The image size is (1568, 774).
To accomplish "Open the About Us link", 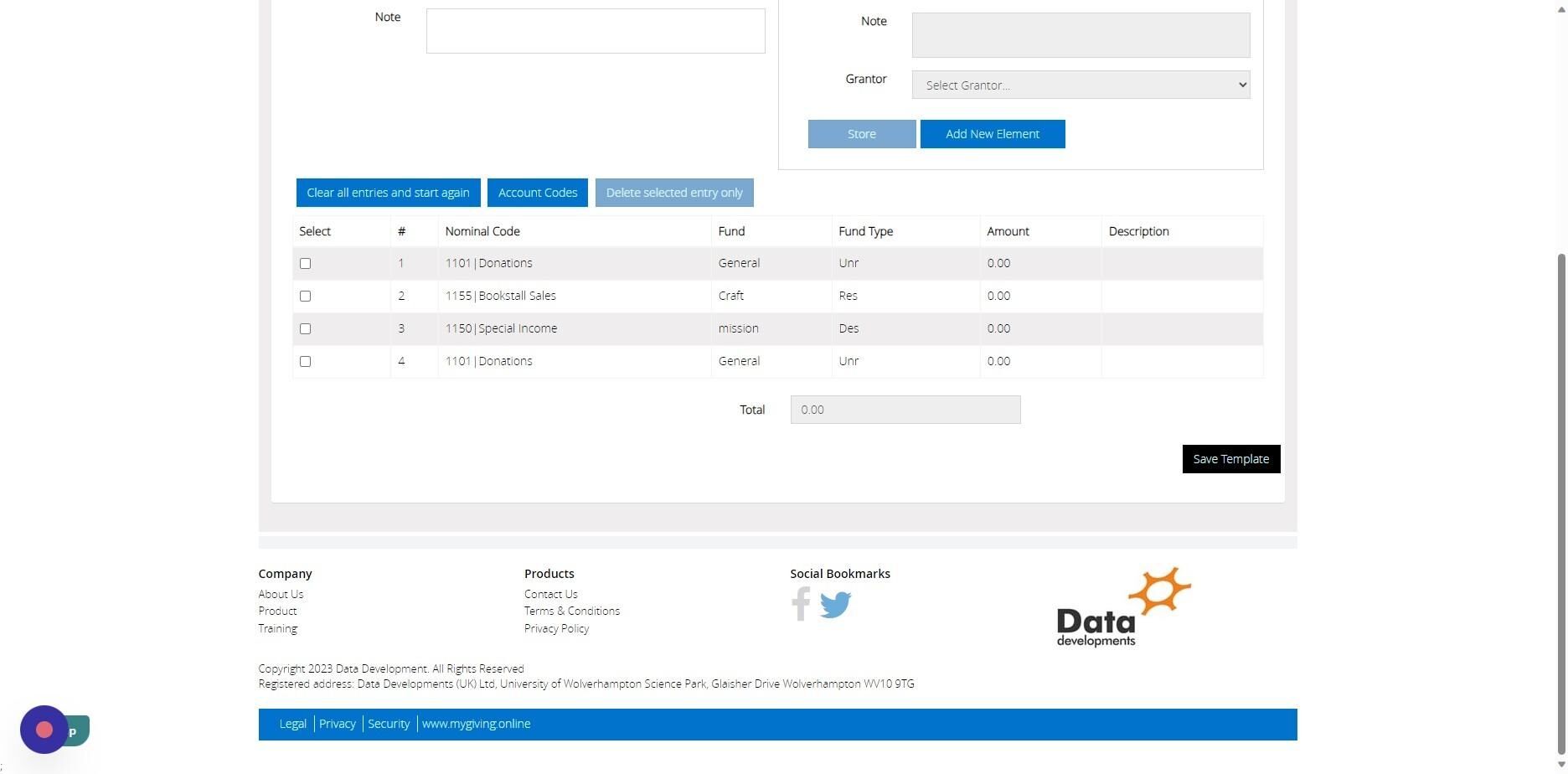I will pos(281,594).
